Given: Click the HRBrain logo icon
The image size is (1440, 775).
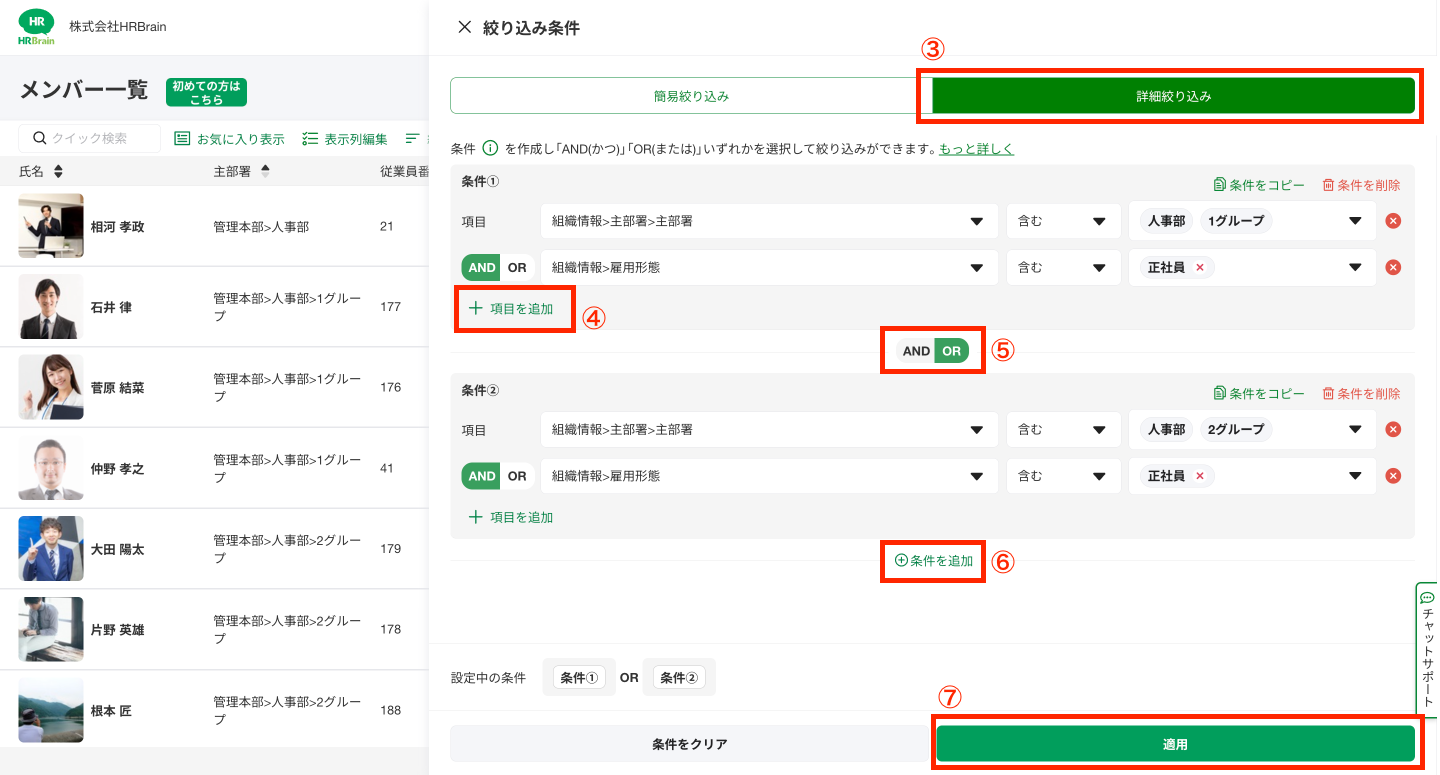Looking at the screenshot, I should pos(37,27).
